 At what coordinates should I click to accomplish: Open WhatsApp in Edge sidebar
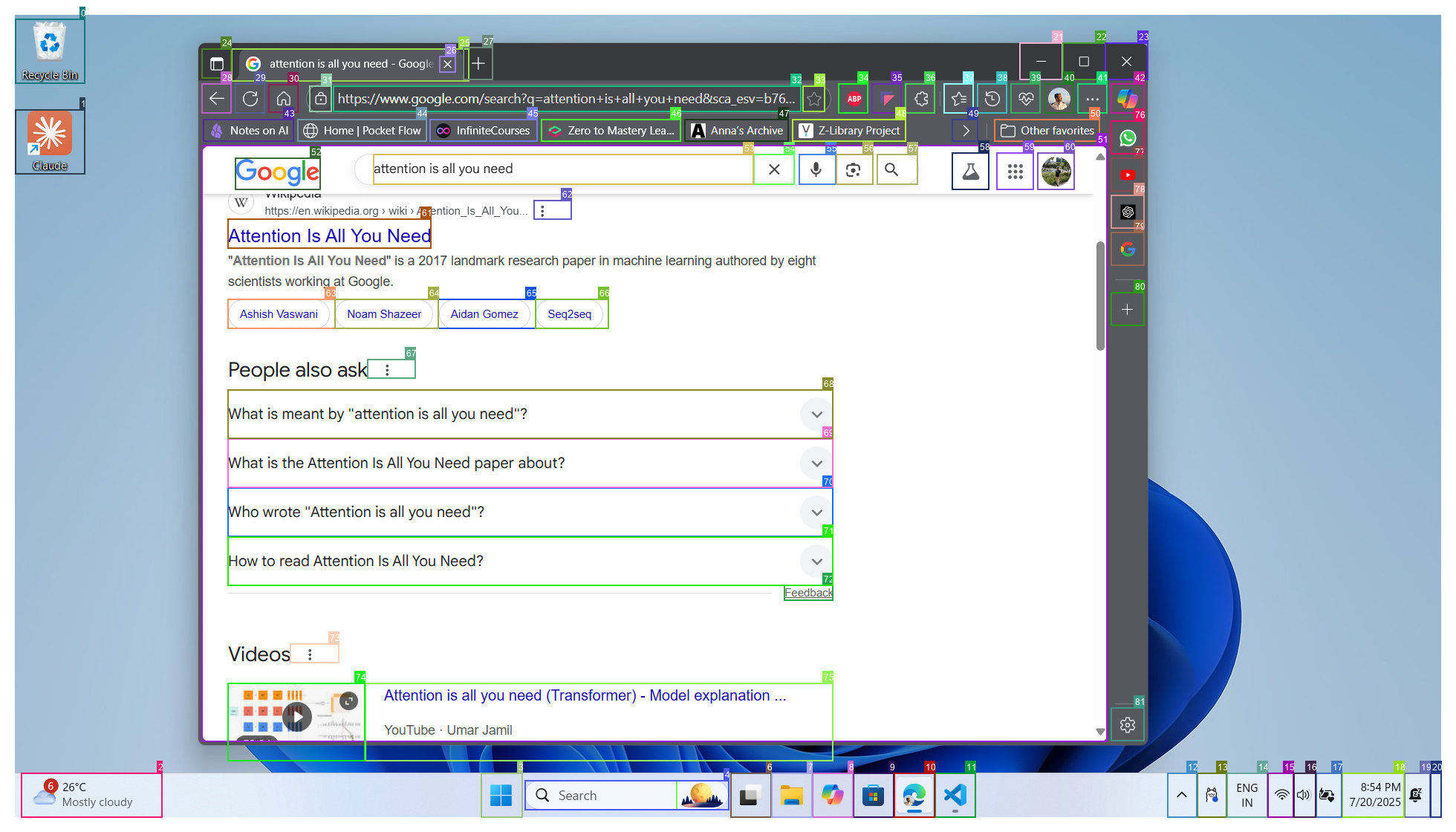[x=1128, y=137]
